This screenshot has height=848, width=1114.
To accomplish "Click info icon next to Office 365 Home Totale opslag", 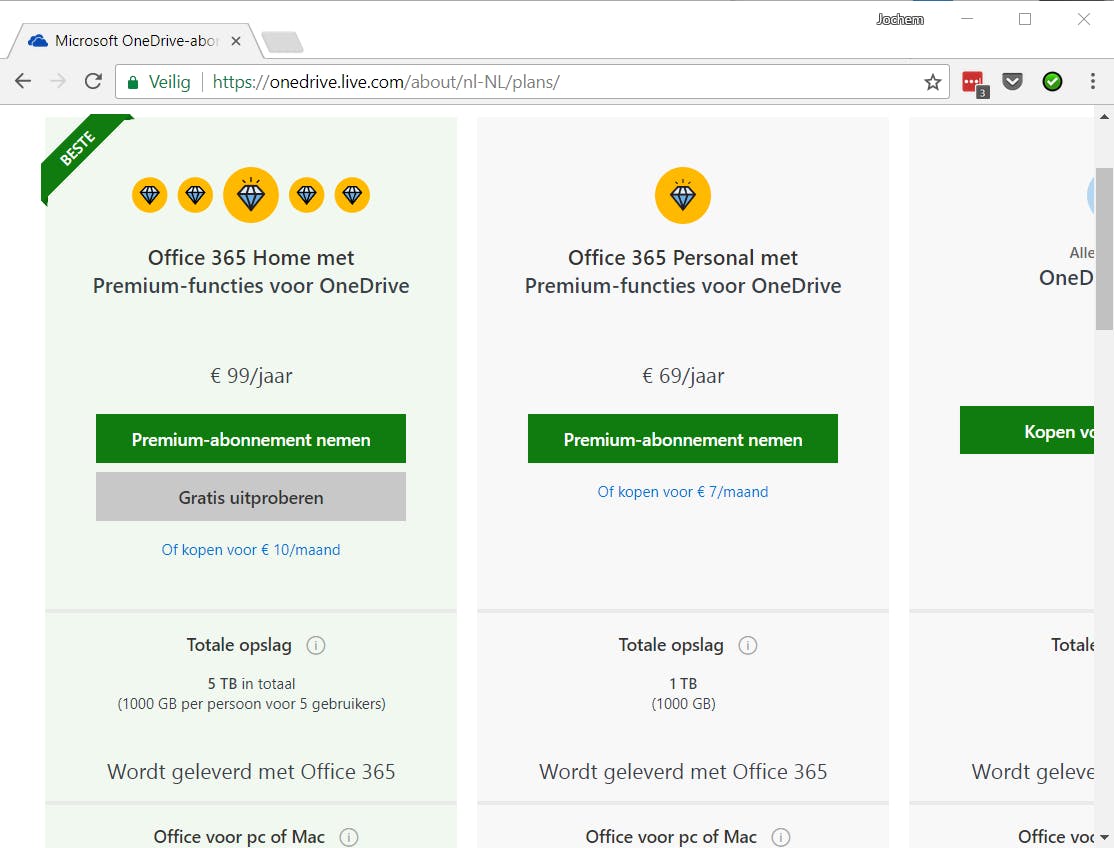I will [316, 646].
